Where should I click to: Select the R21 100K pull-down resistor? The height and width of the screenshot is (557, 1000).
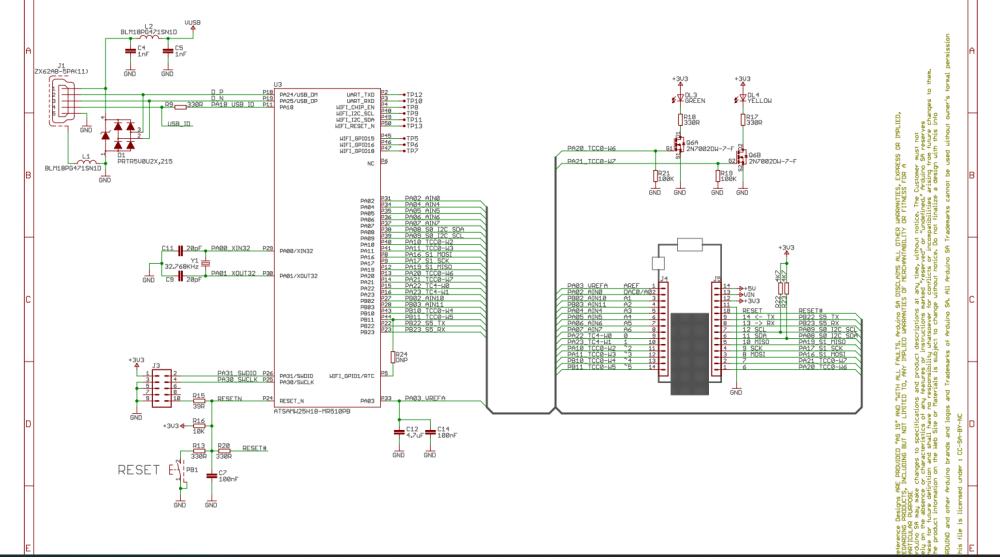pos(654,176)
